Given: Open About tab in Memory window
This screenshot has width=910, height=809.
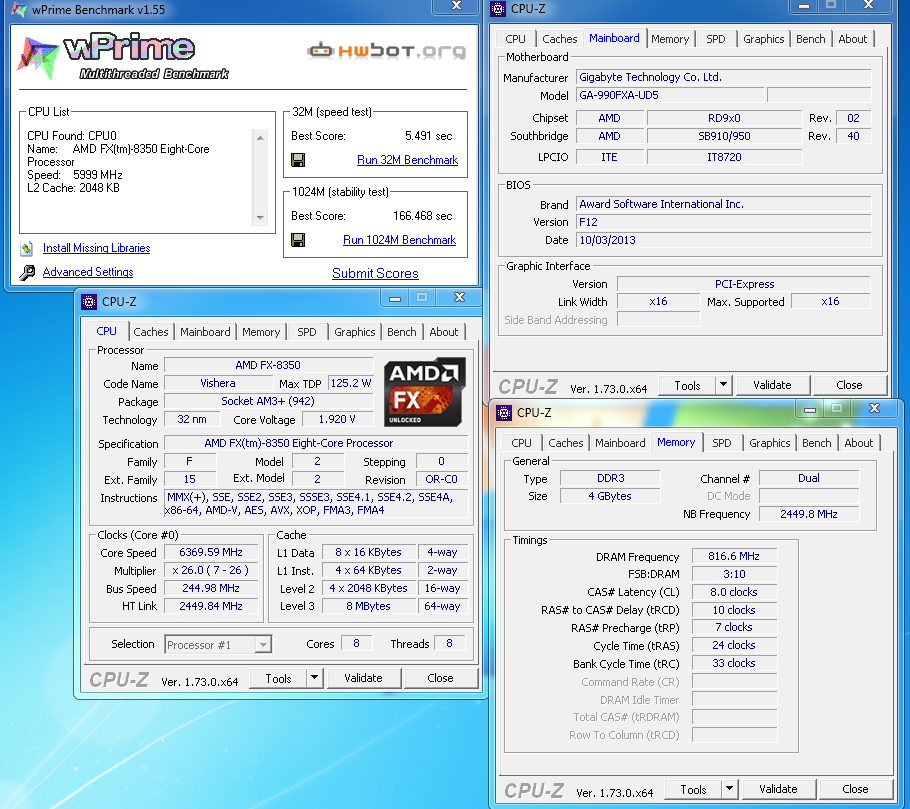Looking at the screenshot, I should coord(859,443).
